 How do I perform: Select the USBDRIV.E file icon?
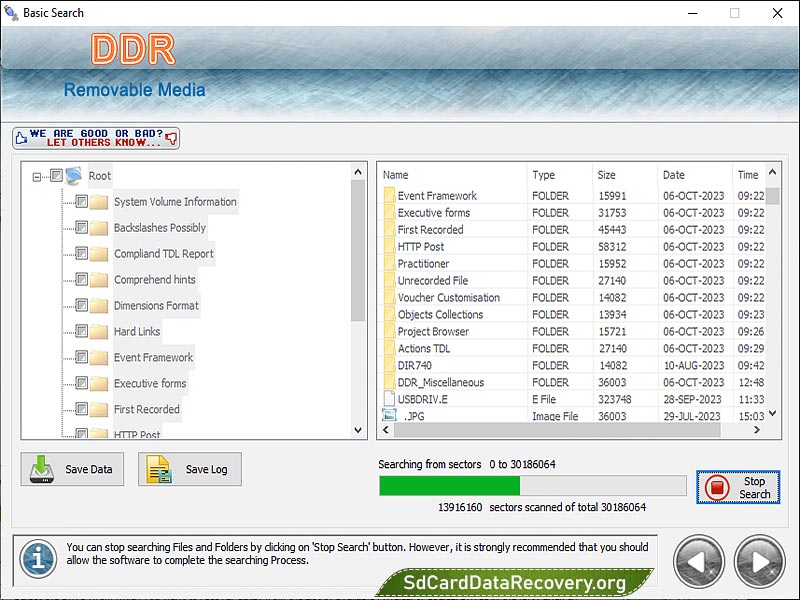click(x=388, y=399)
